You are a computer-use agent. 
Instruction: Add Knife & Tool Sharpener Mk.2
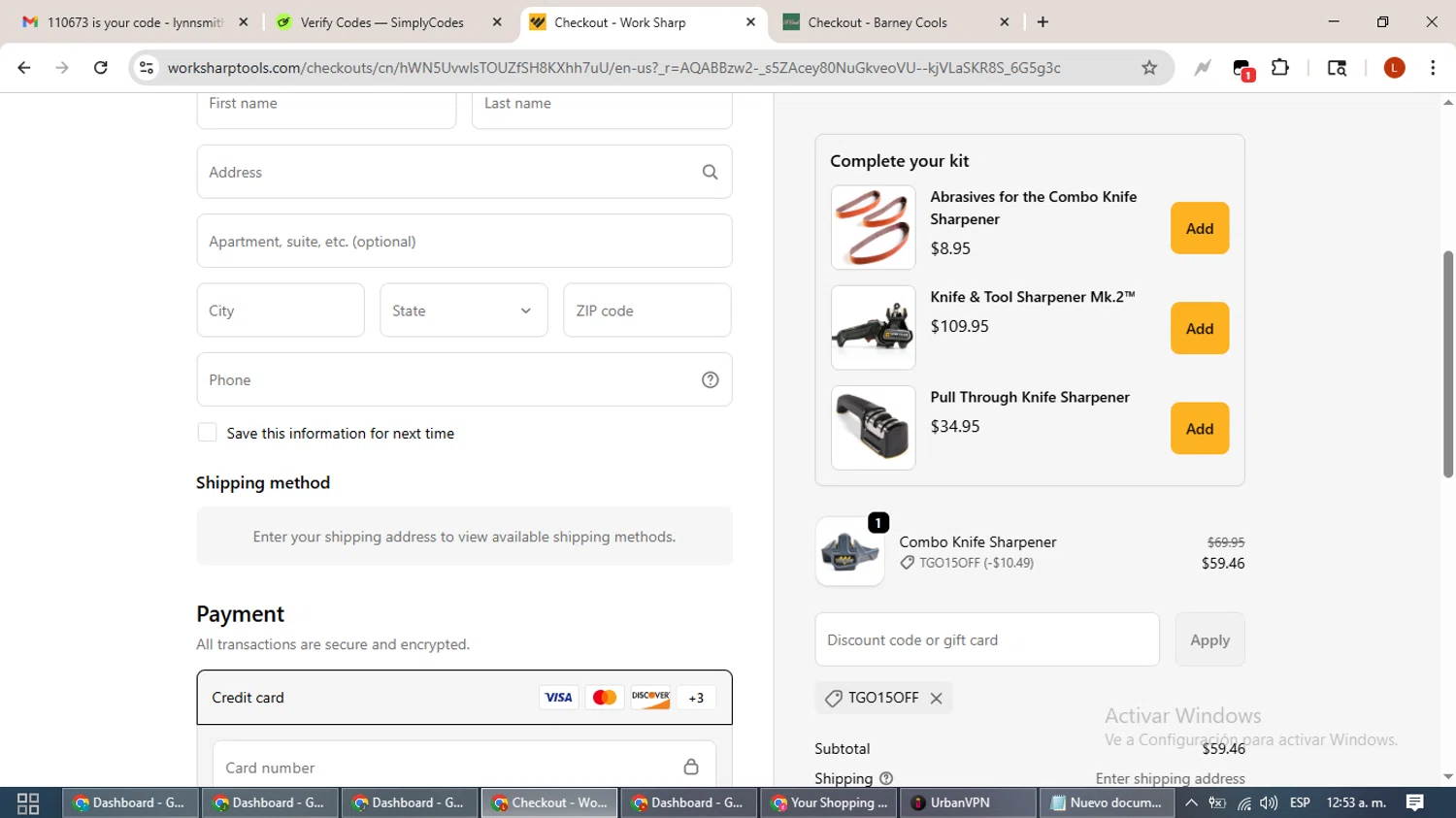click(x=1200, y=328)
